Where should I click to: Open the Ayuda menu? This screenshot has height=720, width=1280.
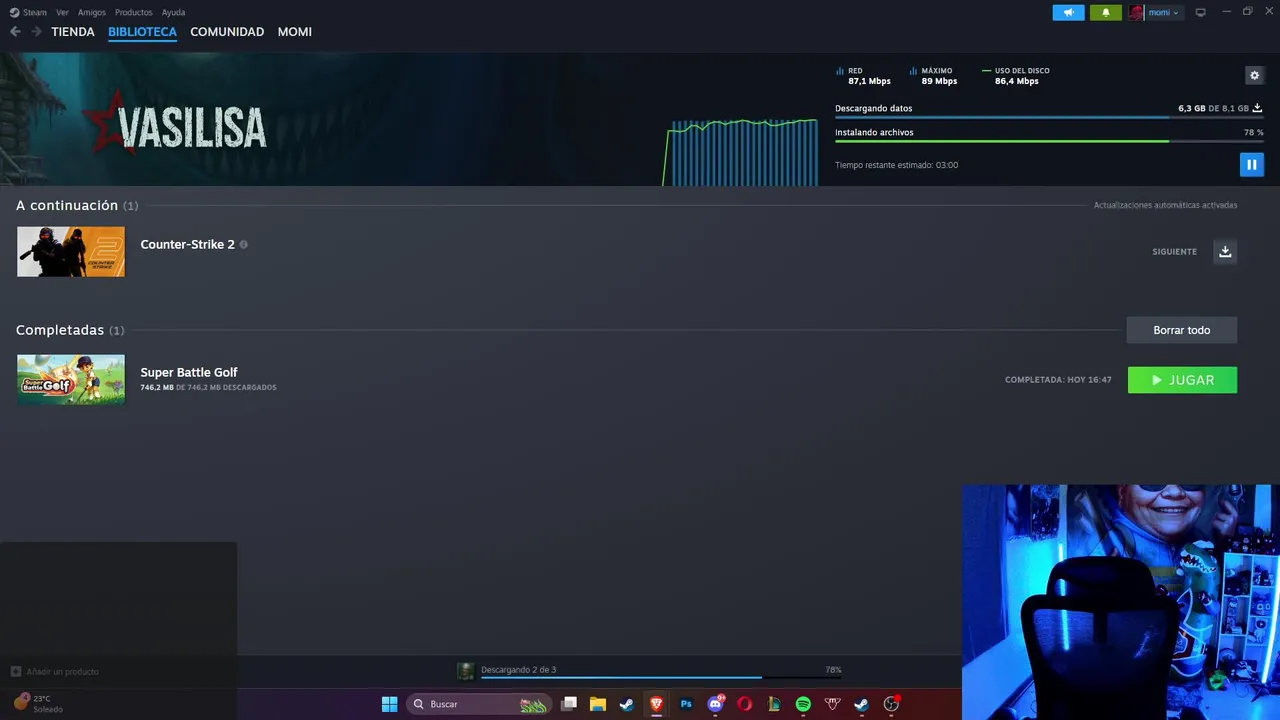(173, 12)
